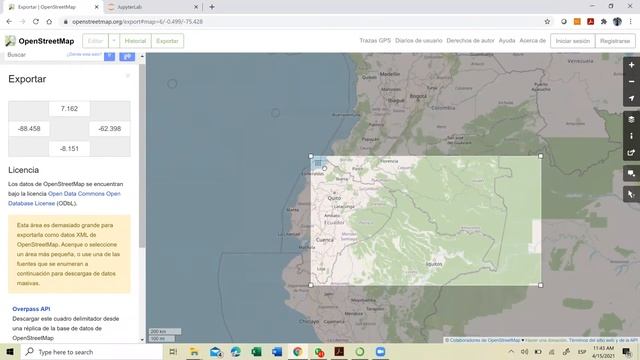
Task: Edit the north latitude field 7.162
Action: click(x=69, y=109)
